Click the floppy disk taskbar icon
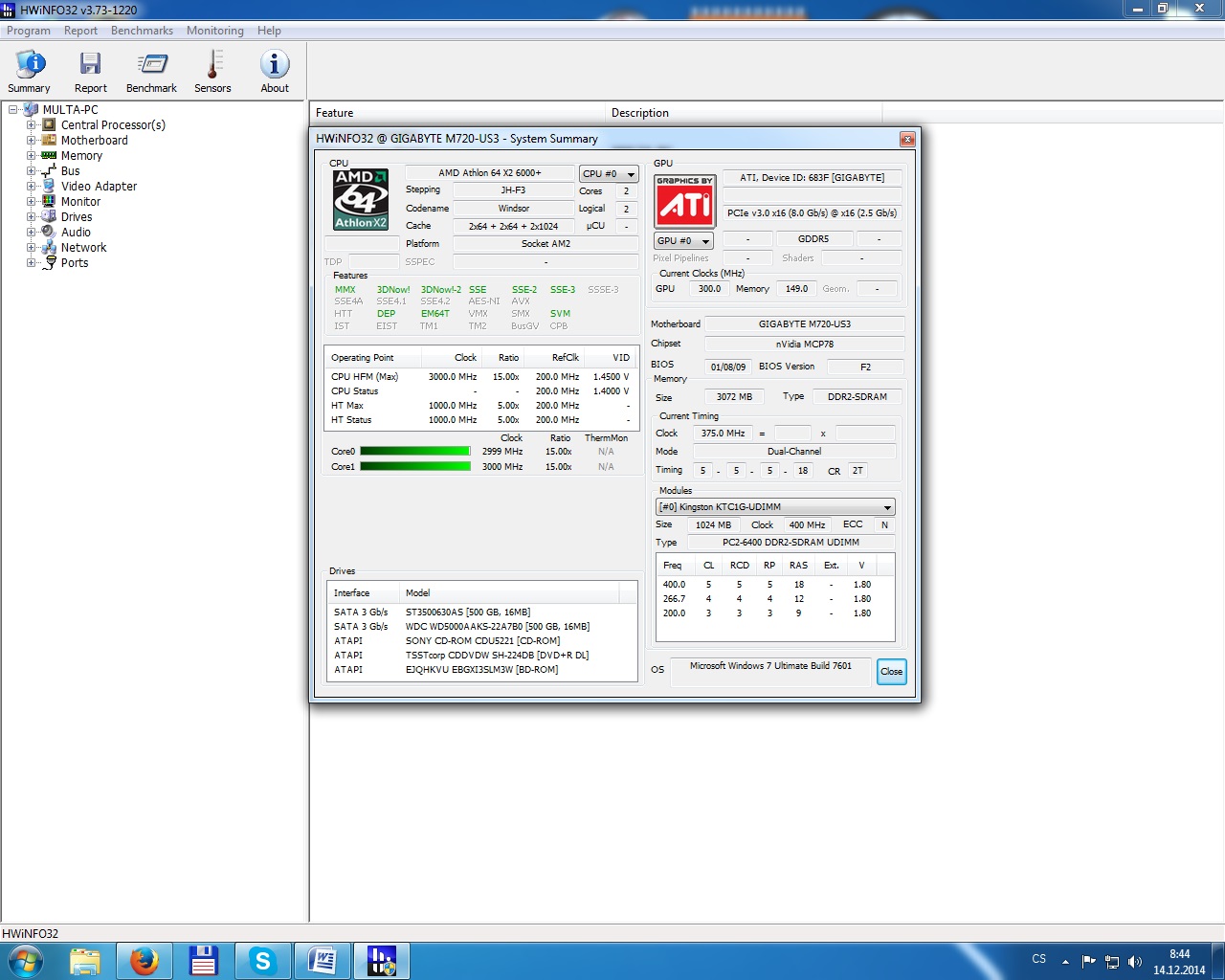 click(x=204, y=961)
